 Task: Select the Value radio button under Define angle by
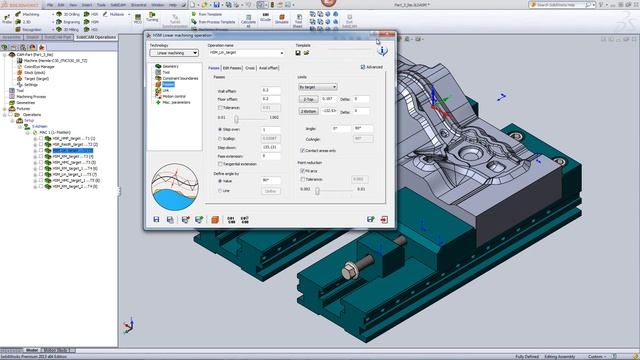[x=220, y=181]
